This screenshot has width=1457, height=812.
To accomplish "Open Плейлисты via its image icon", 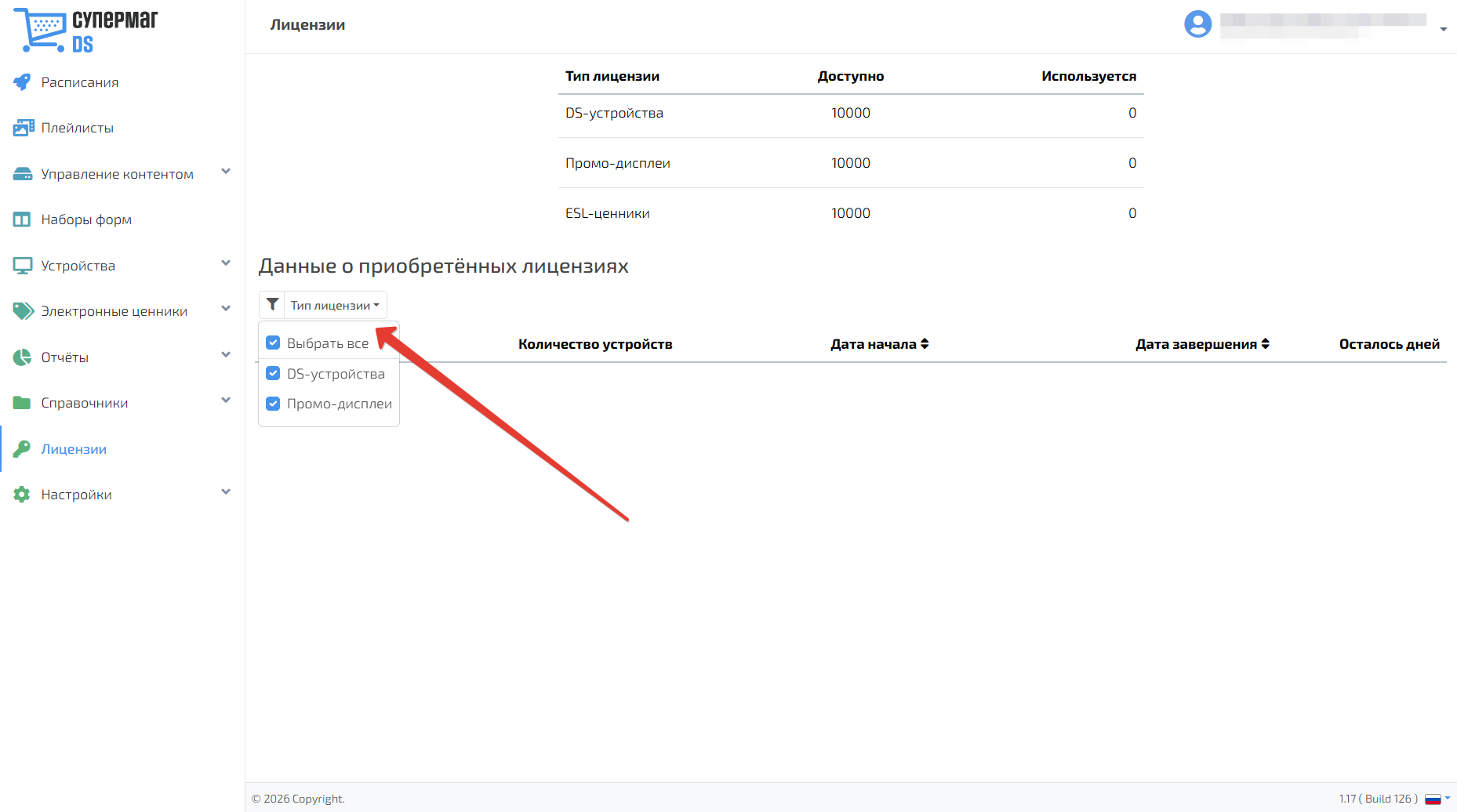I will (x=23, y=128).
